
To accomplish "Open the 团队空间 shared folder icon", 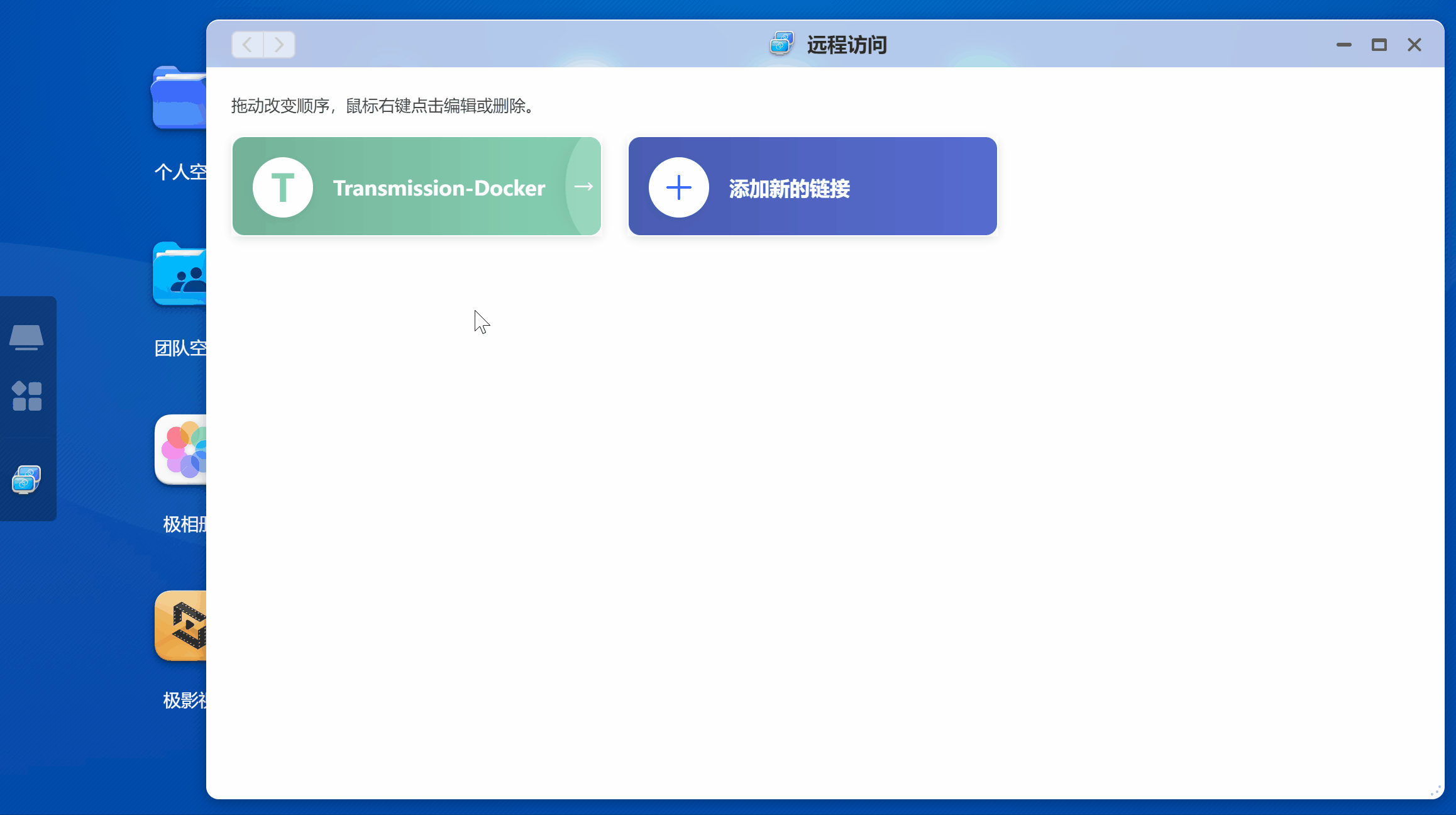I will [180, 275].
